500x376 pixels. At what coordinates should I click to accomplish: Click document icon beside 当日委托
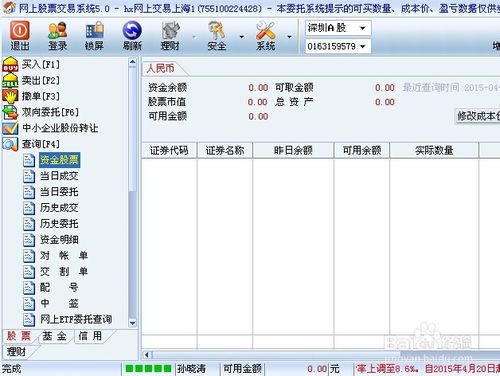coord(29,192)
